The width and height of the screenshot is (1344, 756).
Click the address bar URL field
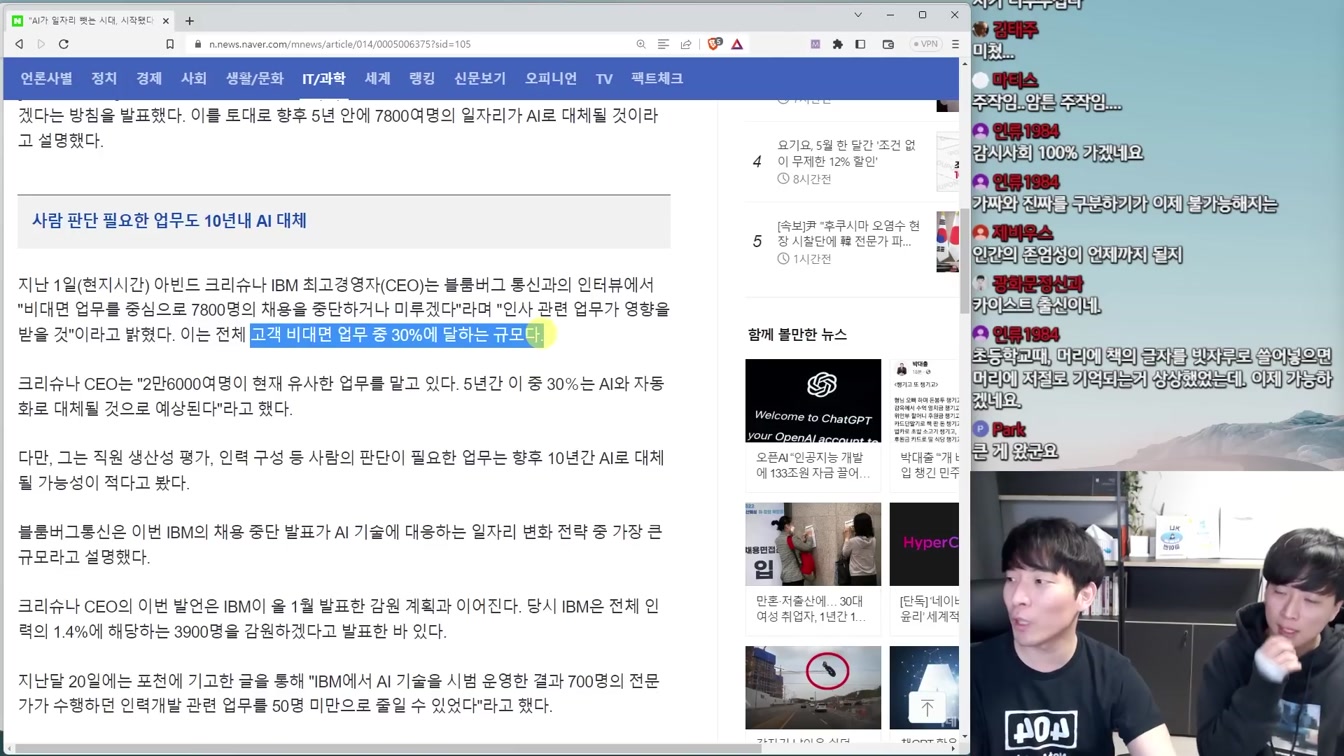click(410, 44)
